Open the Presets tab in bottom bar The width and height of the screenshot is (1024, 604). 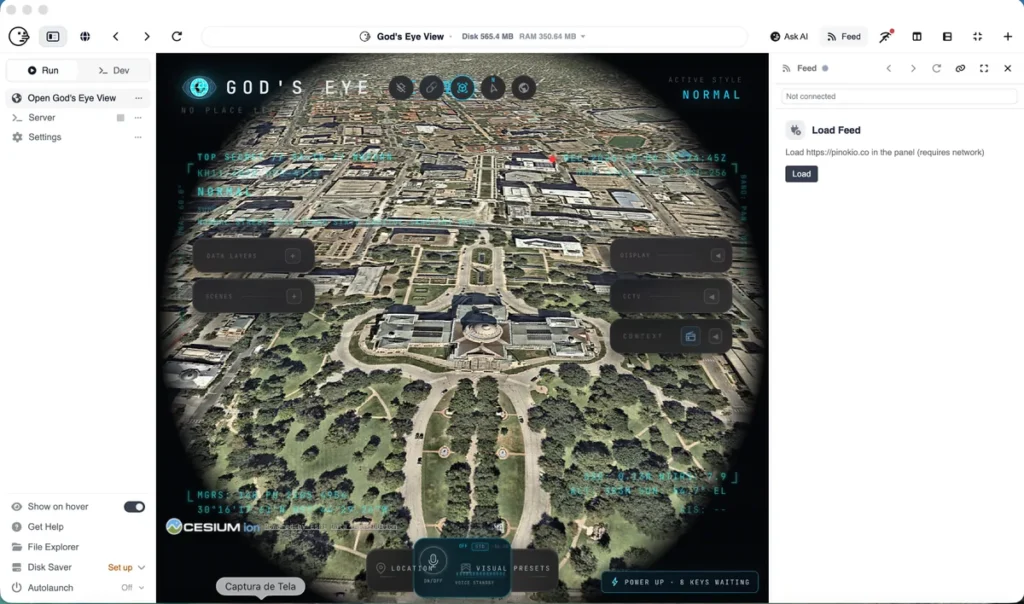tap(532, 568)
